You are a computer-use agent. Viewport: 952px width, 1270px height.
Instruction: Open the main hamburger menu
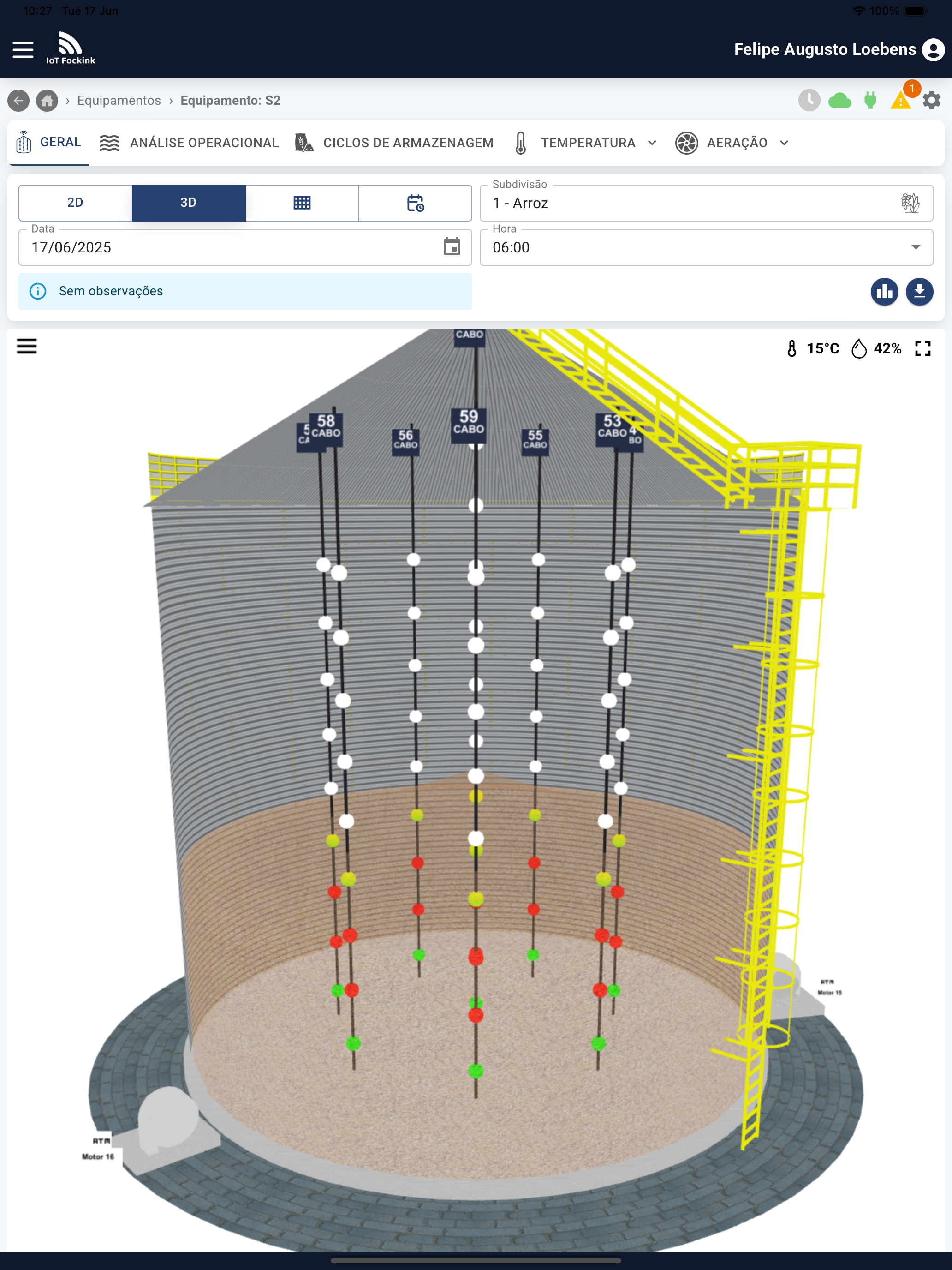pos(23,49)
